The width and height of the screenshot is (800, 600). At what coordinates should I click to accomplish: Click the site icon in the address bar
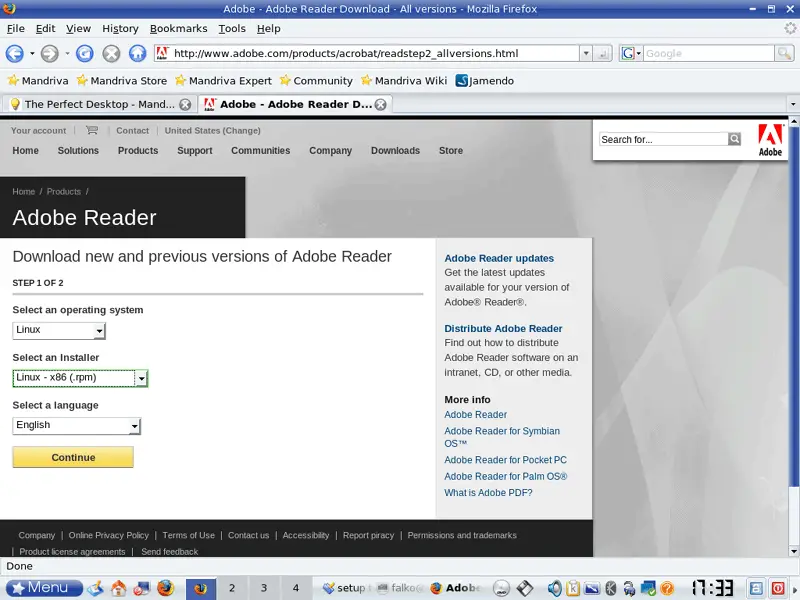(162, 53)
